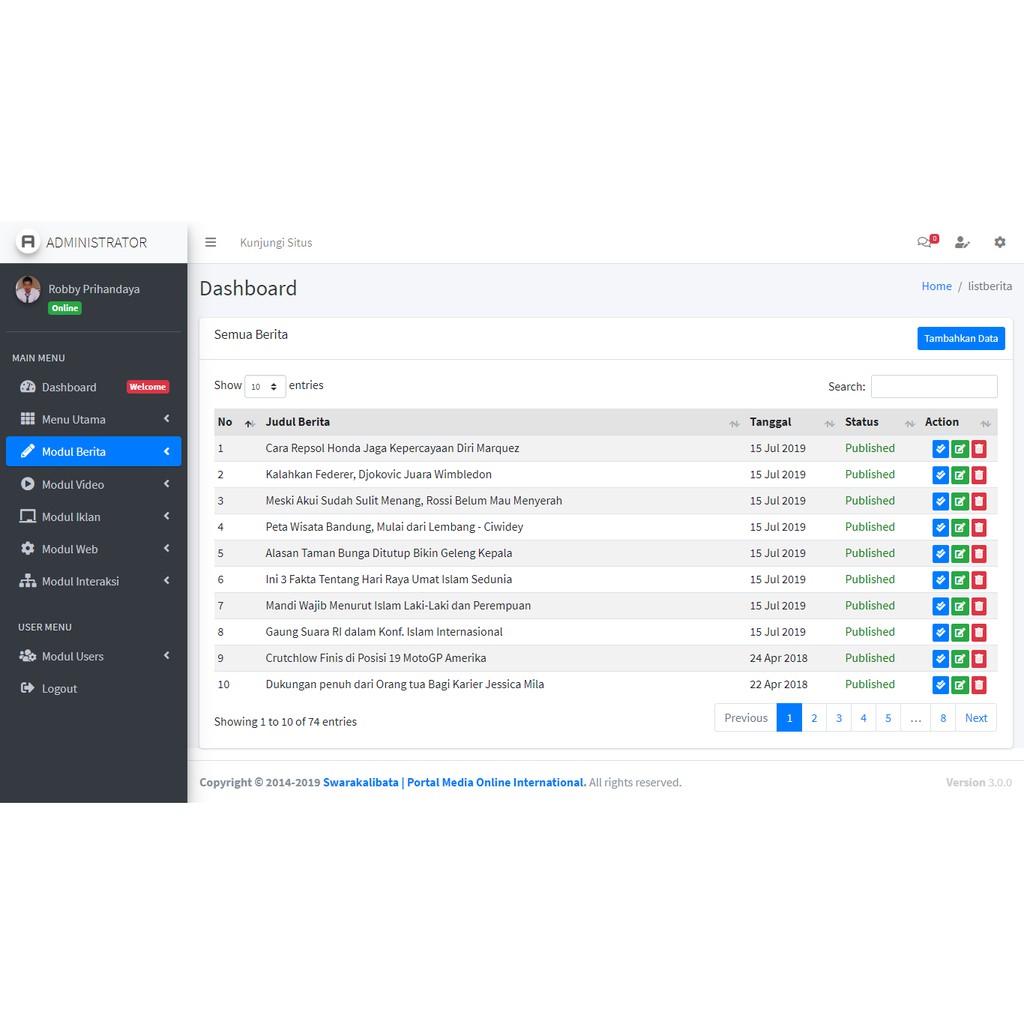Select Dashboard in the main menu

pos(69,388)
